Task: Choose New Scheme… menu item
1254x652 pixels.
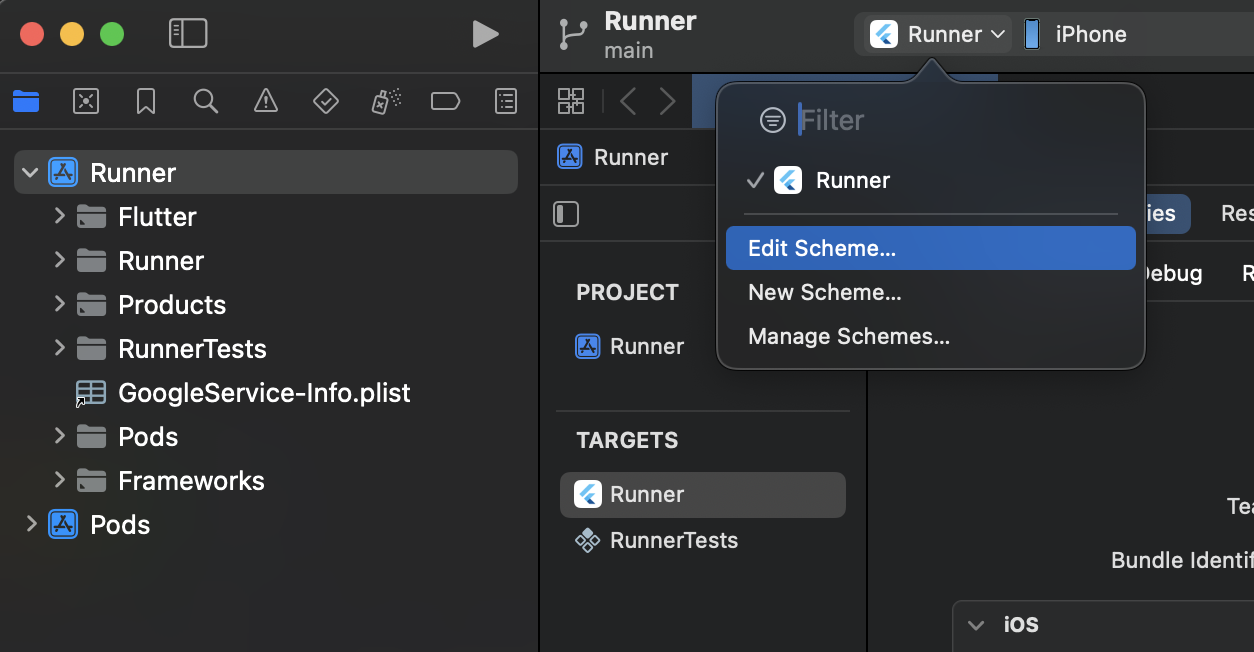Action: tap(931, 292)
